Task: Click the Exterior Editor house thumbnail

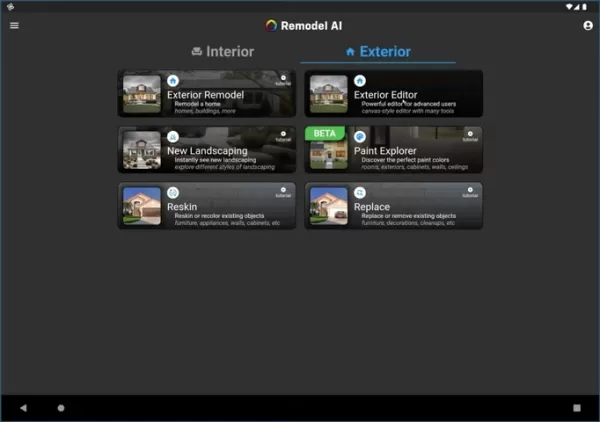Action: coord(329,94)
